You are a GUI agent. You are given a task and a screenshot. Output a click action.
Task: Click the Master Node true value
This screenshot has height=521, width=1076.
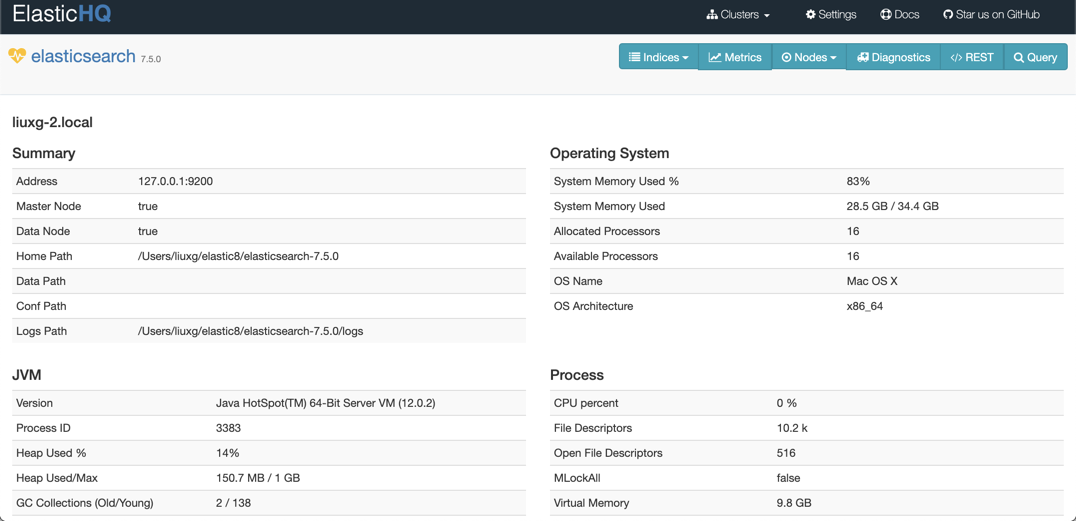[148, 206]
